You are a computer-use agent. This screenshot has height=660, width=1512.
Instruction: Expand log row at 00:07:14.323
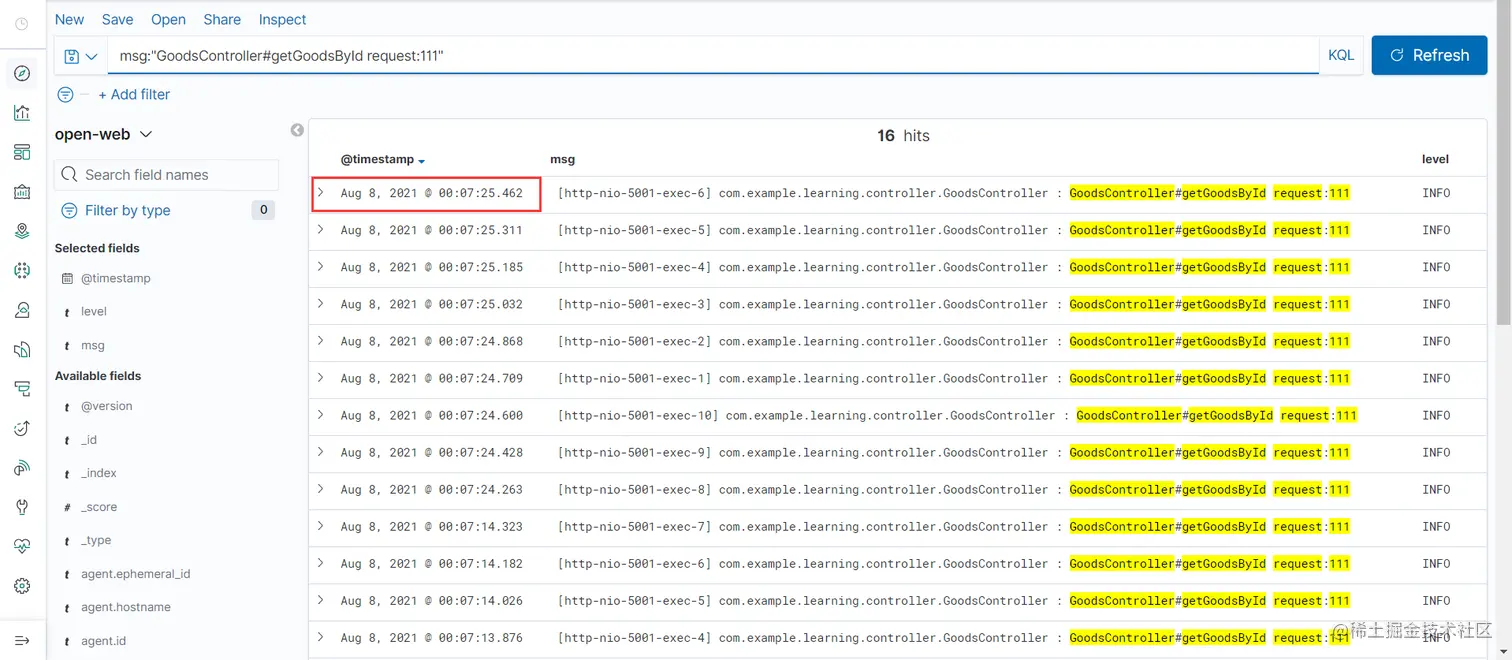320,525
